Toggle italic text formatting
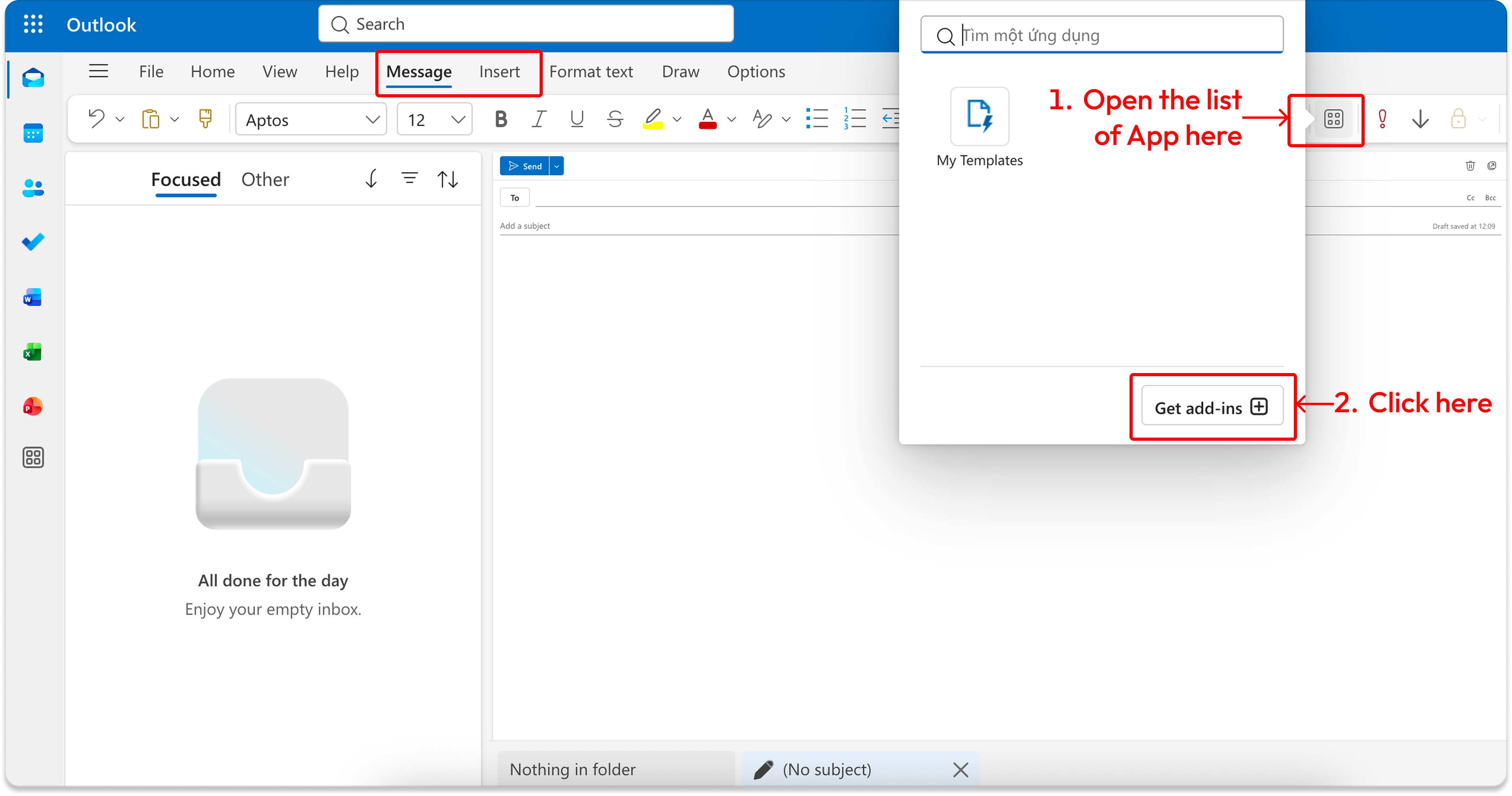 [538, 119]
